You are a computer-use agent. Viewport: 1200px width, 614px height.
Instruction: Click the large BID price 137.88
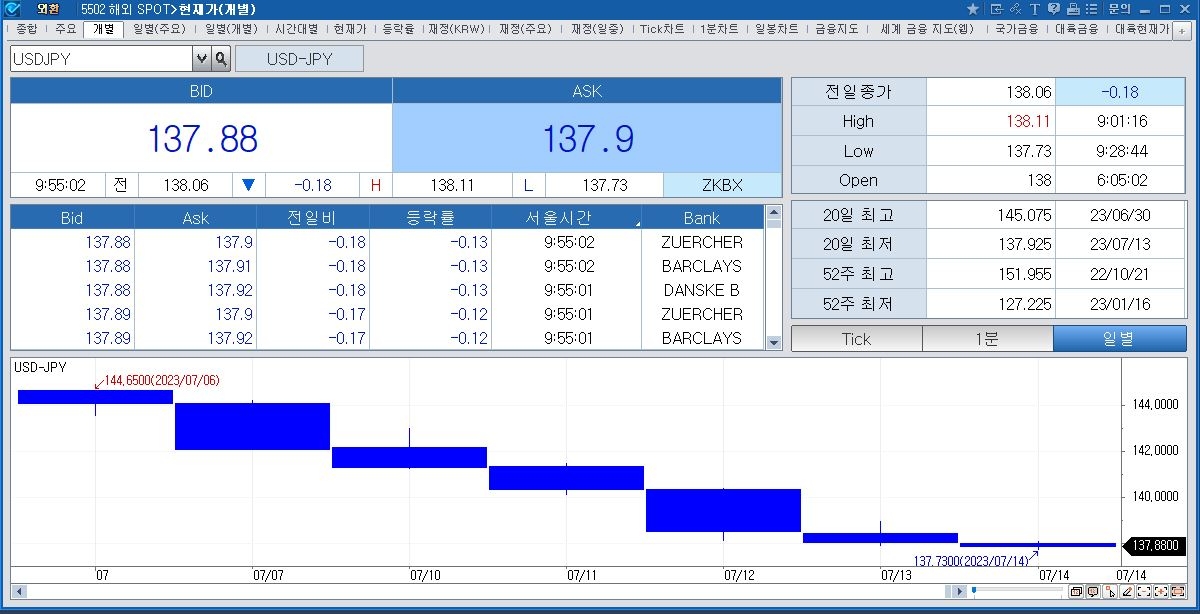tap(202, 138)
